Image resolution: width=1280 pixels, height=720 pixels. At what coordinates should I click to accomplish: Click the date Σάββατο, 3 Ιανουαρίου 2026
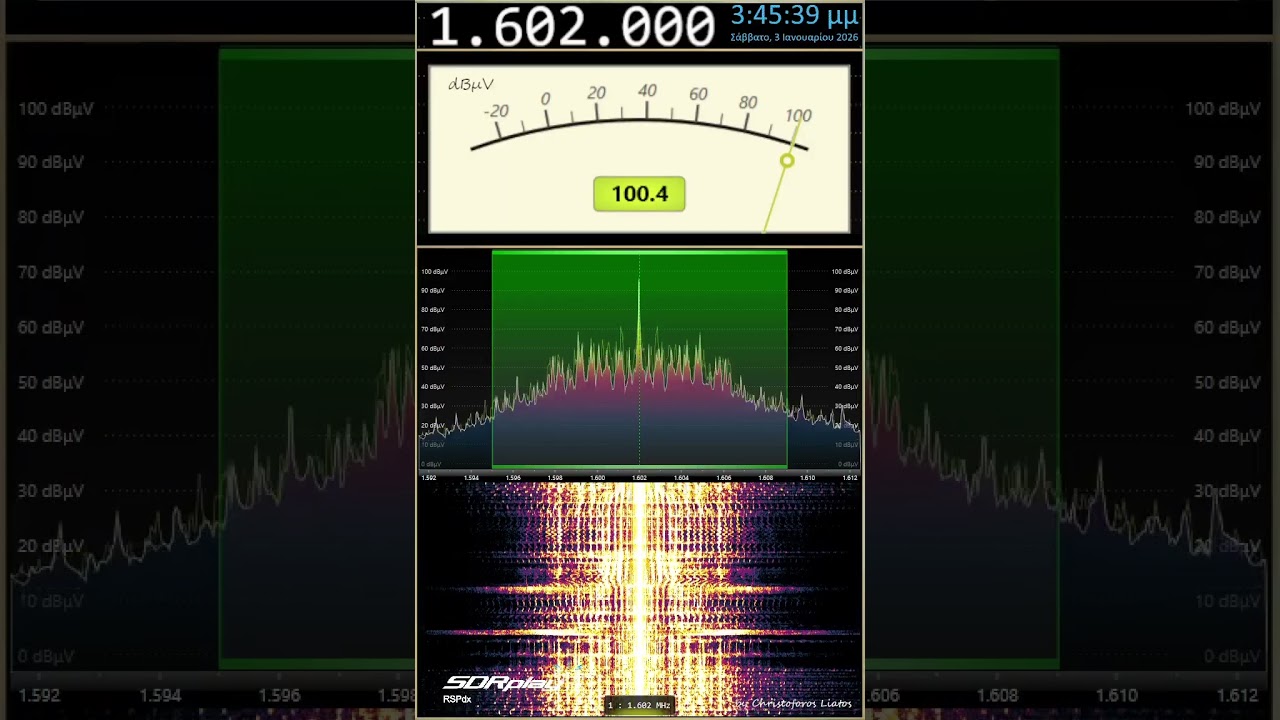pyautogui.click(x=794, y=38)
